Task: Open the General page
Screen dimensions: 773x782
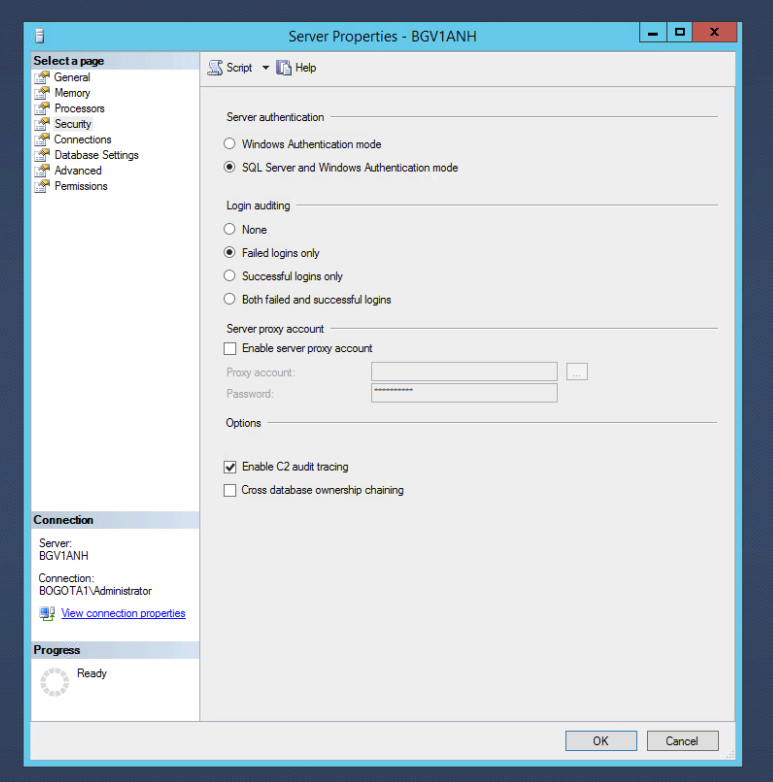Action: coord(72,77)
